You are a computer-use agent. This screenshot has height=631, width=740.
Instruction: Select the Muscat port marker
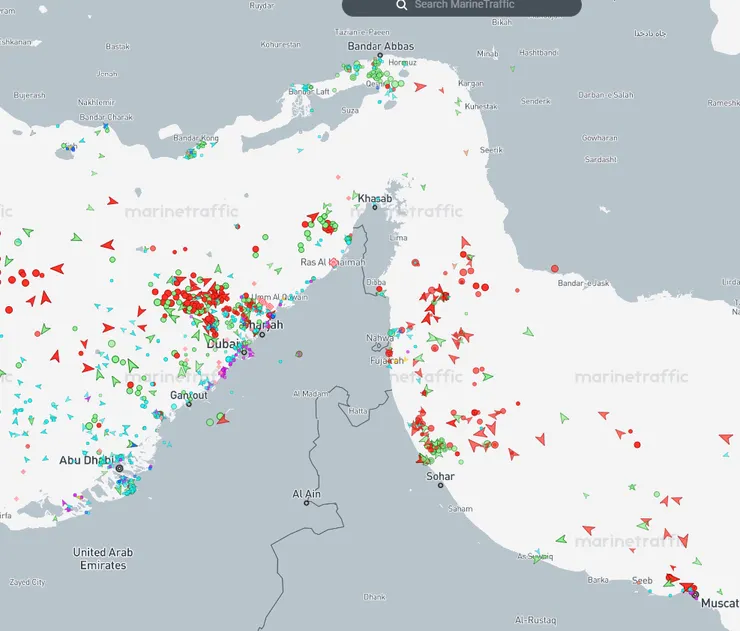tap(695, 595)
